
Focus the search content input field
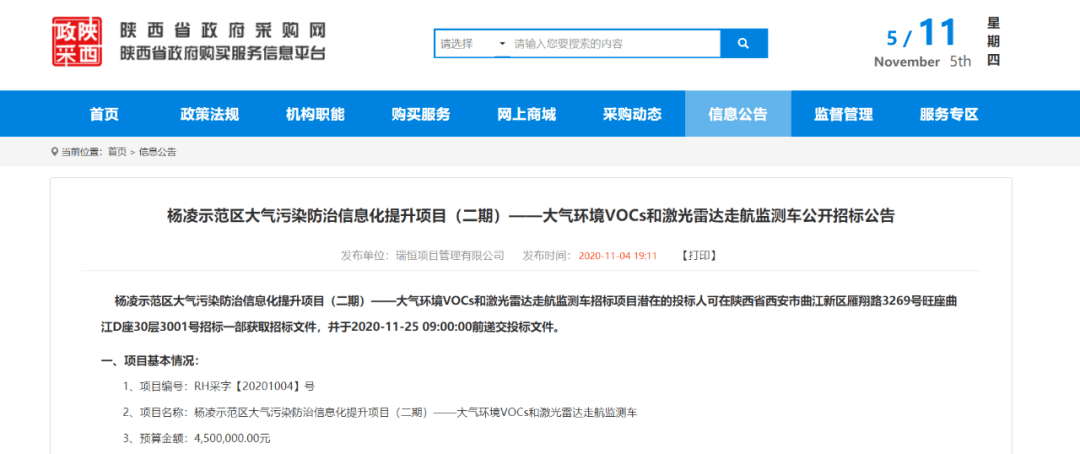click(x=615, y=43)
